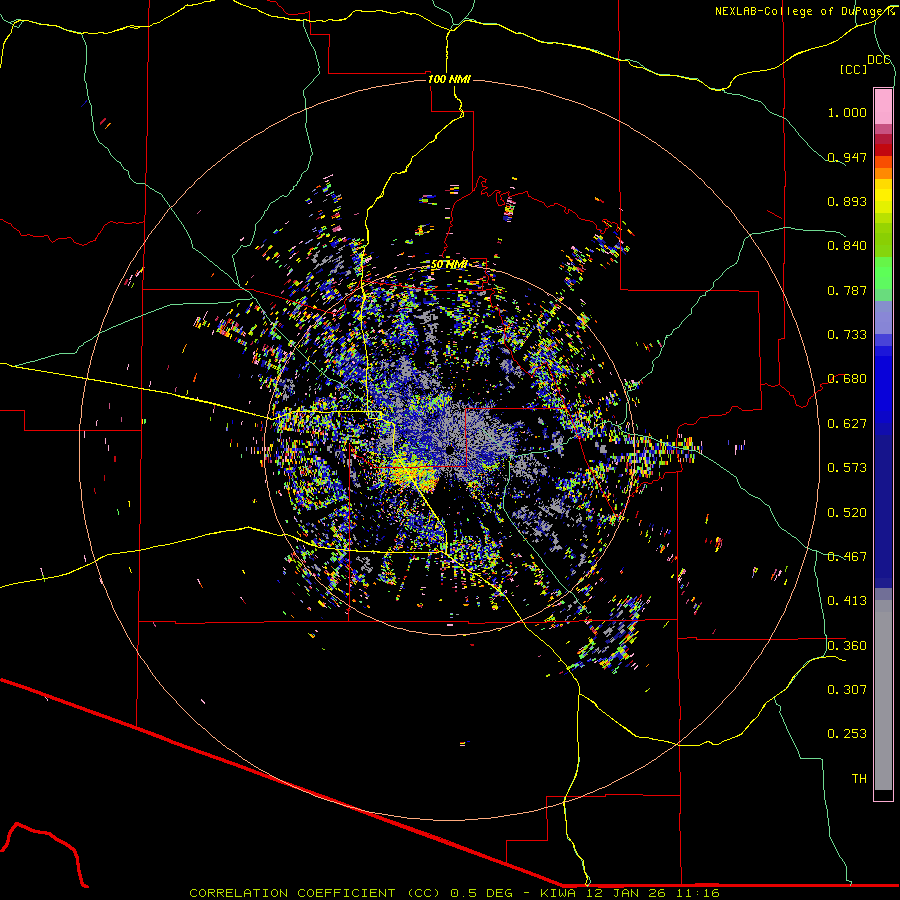Select the 0.840 value on the color scale
The image size is (900, 900).
pos(847,246)
